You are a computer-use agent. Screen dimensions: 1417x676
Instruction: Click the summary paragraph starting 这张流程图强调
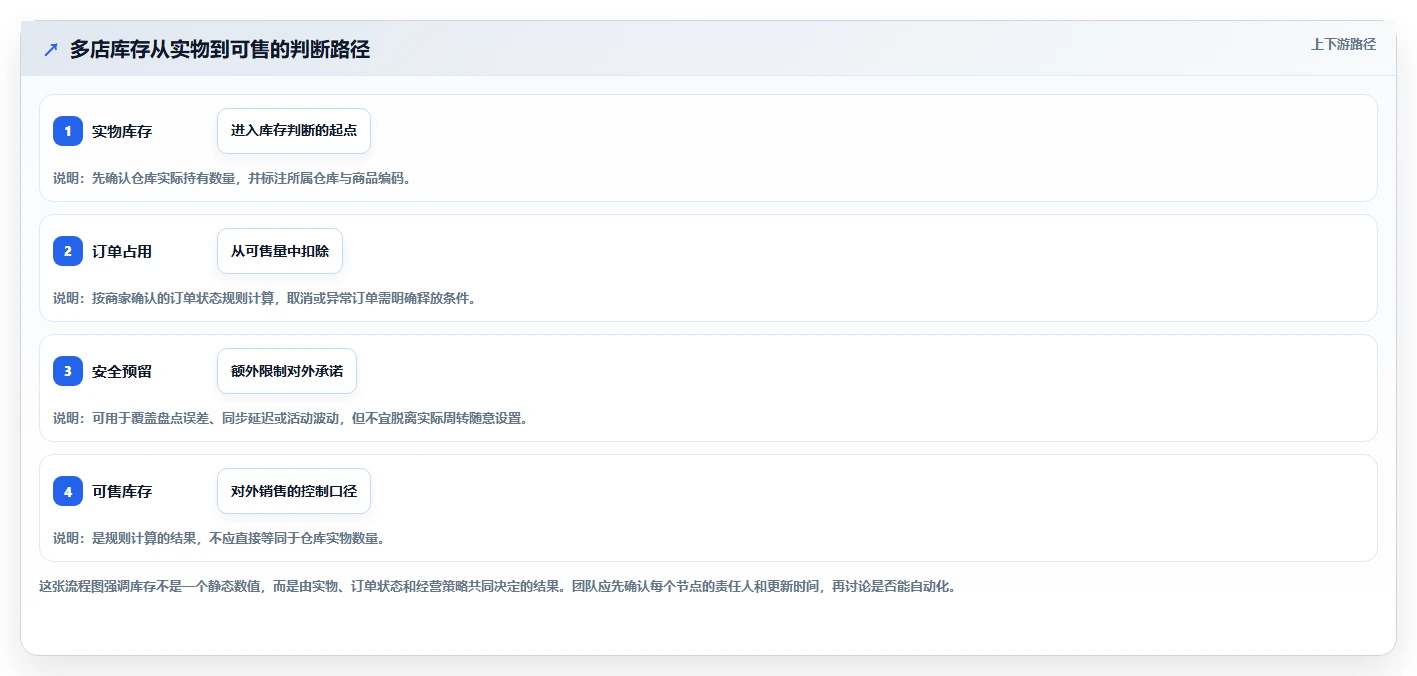(497, 586)
